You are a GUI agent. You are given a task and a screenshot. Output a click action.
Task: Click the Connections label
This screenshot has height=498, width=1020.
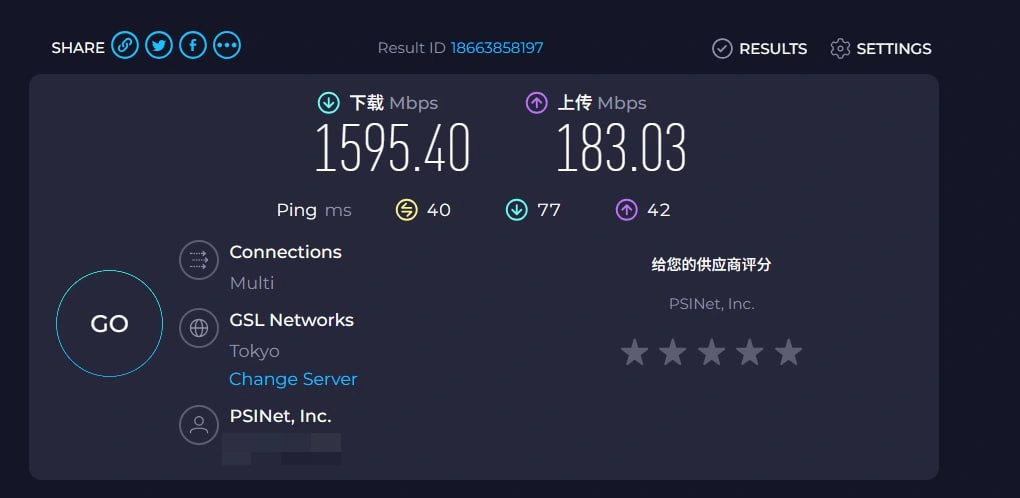tap(286, 252)
